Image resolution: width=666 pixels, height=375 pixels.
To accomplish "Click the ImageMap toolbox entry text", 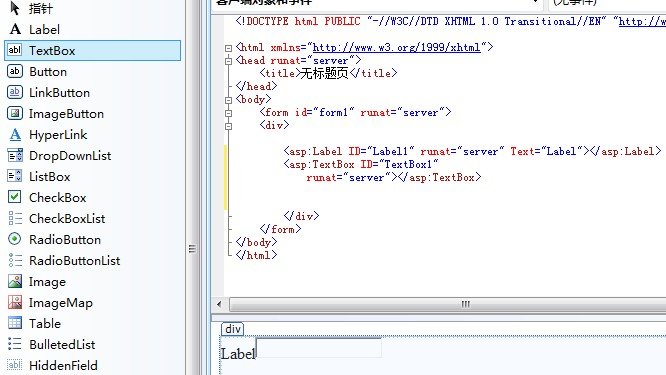I will pyautogui.click(x=61, y=303).
